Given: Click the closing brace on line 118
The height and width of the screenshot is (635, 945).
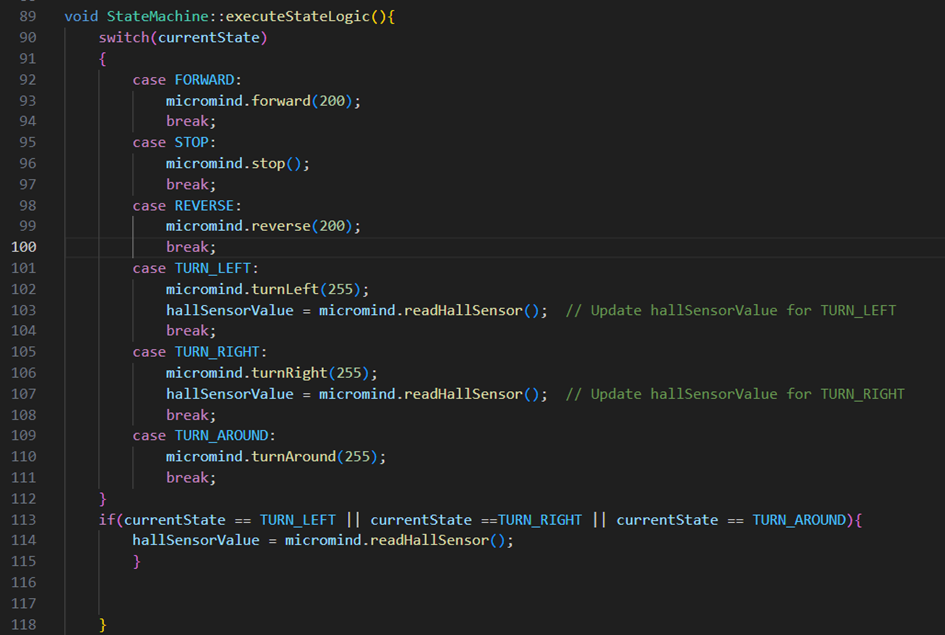Looking at the screenshot, I should (102, 624).
